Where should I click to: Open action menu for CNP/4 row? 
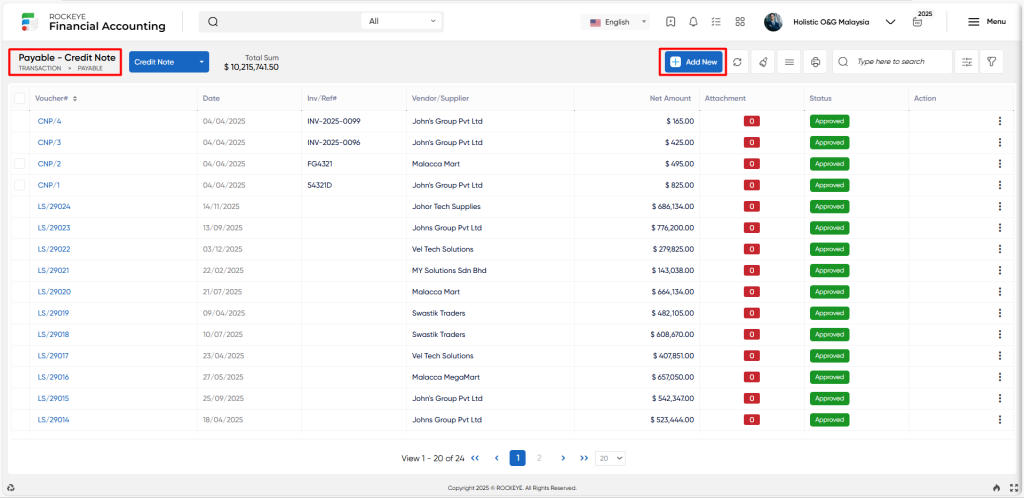tap(999, 121)
